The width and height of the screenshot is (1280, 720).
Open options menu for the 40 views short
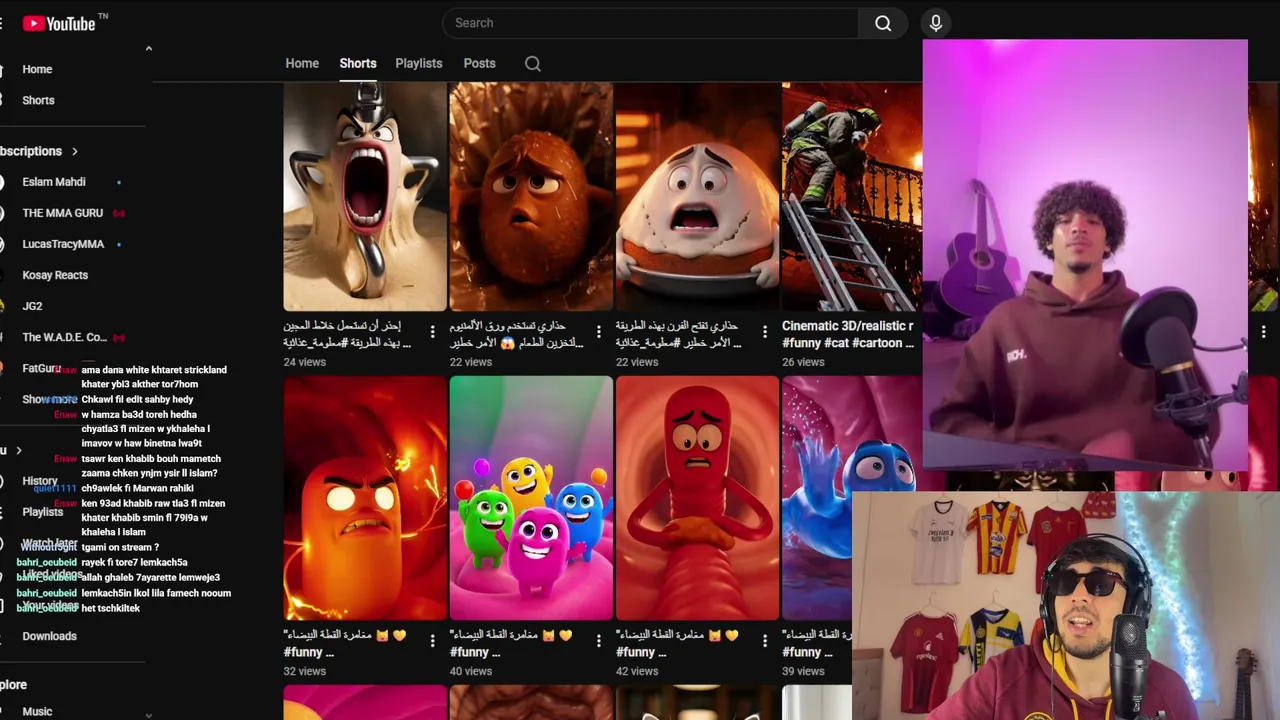click(599, 641)
